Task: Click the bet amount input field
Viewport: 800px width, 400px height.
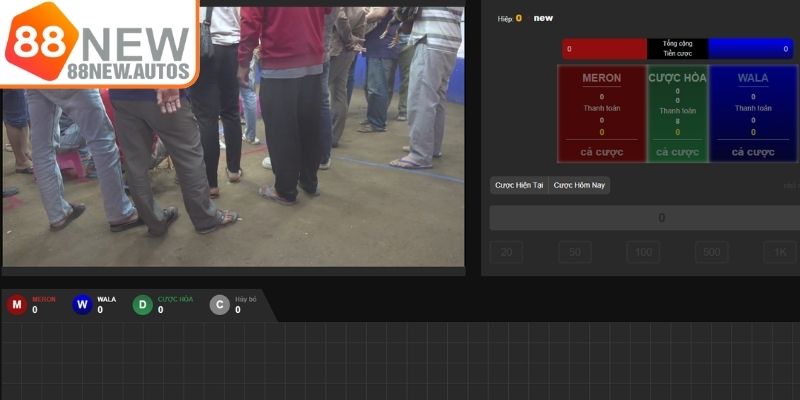Action: click(645, 218)
